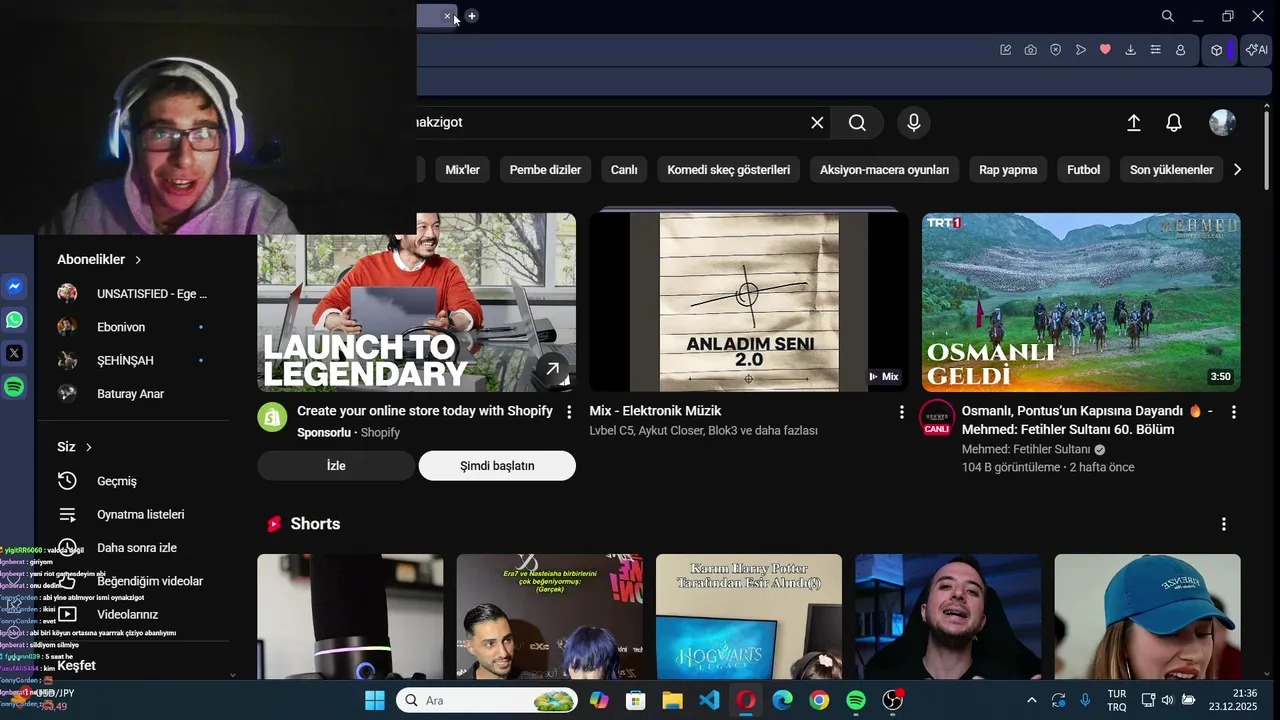
Task: Open Opera downloads icon
Action: (1130, 50)
